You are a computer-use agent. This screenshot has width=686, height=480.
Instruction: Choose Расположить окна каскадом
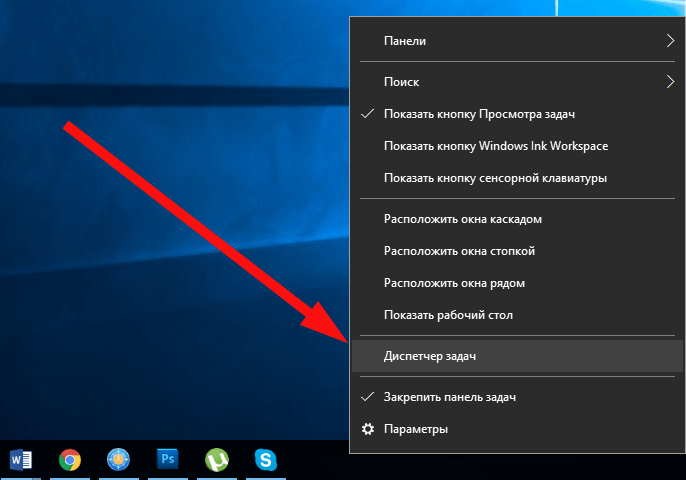[518, 219]
